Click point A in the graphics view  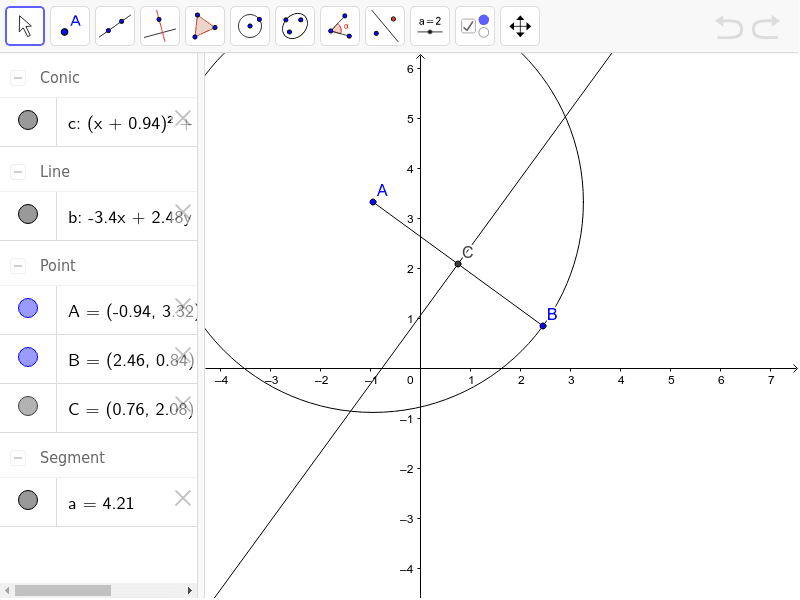pyautogui.click(x=373, y=202)
